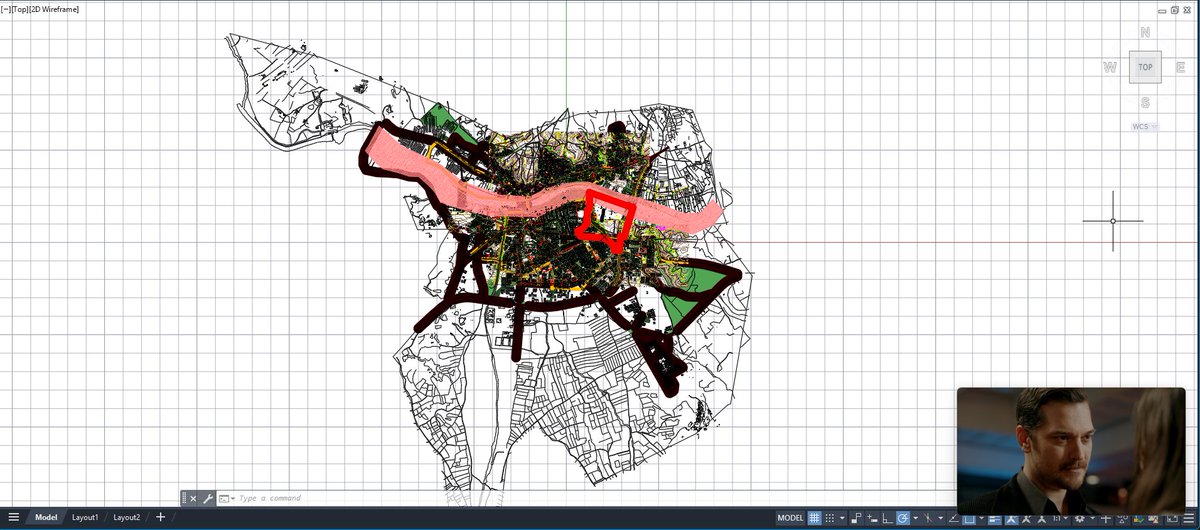Toggle object snap tracking icon
The image size is (1200, 530).
pyautogui.click(x=954, y=518)
